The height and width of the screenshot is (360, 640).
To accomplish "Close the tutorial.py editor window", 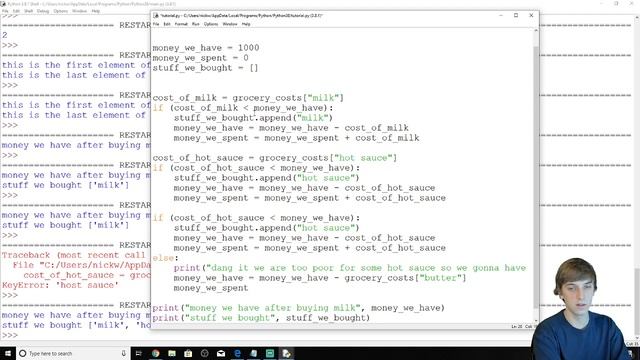I will (531, 16).
